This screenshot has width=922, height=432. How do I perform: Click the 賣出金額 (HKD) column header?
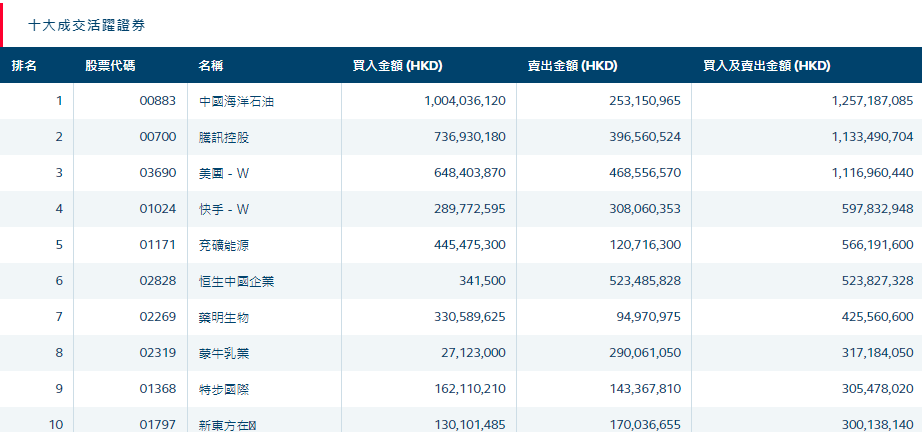[x=573, y=66]
